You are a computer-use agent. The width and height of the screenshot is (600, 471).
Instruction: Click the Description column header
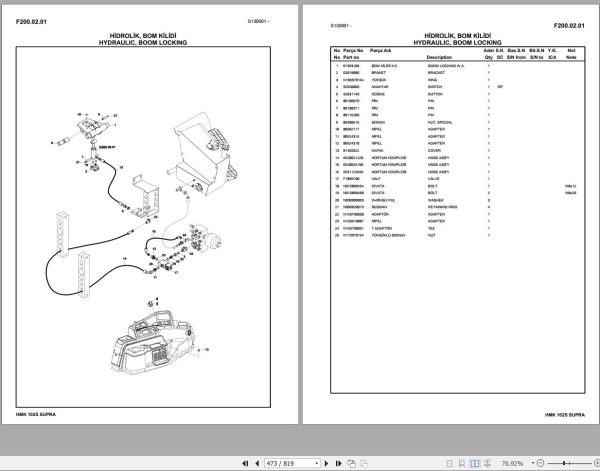click(439, 57)
